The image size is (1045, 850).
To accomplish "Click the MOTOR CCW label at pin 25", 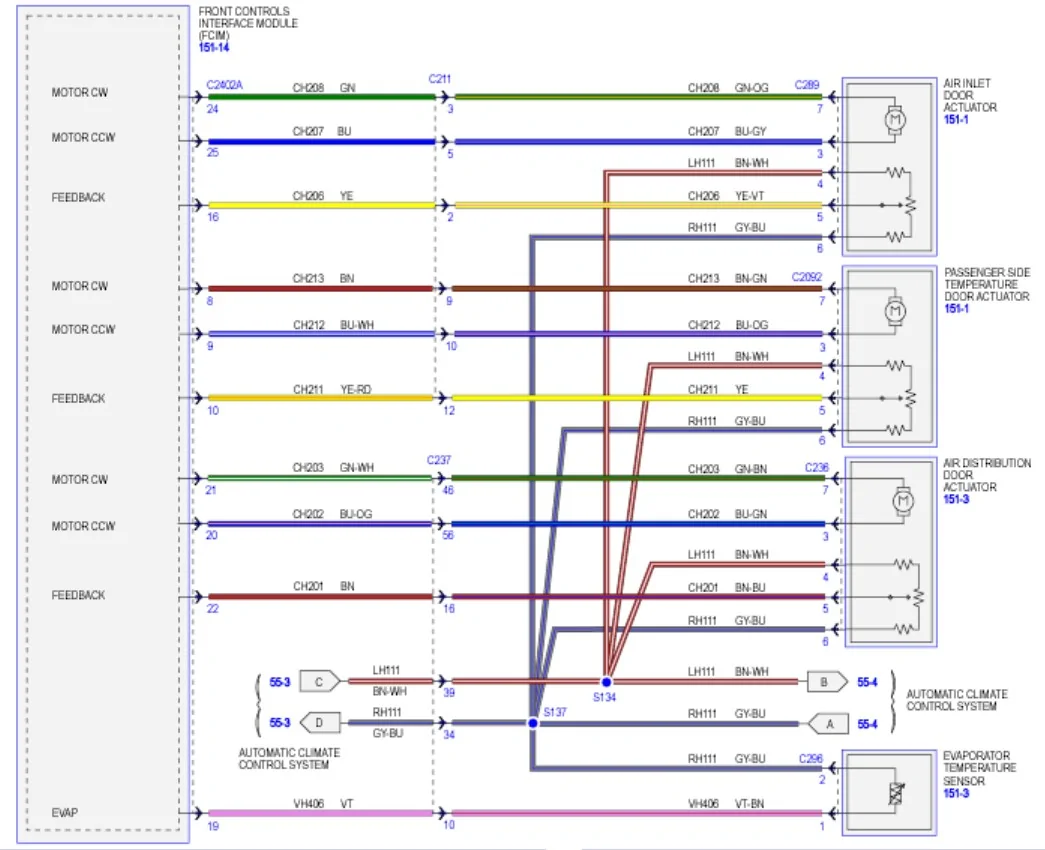I will (83, 137).
